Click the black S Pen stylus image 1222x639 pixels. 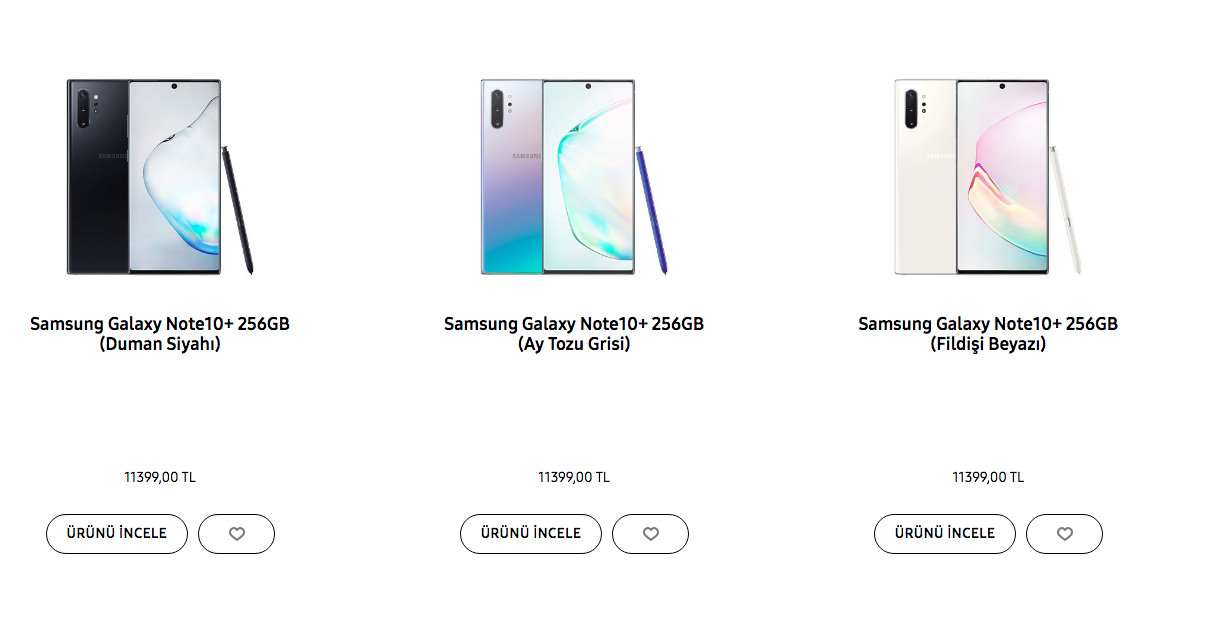pyautogui.click(x=238, y=210)
